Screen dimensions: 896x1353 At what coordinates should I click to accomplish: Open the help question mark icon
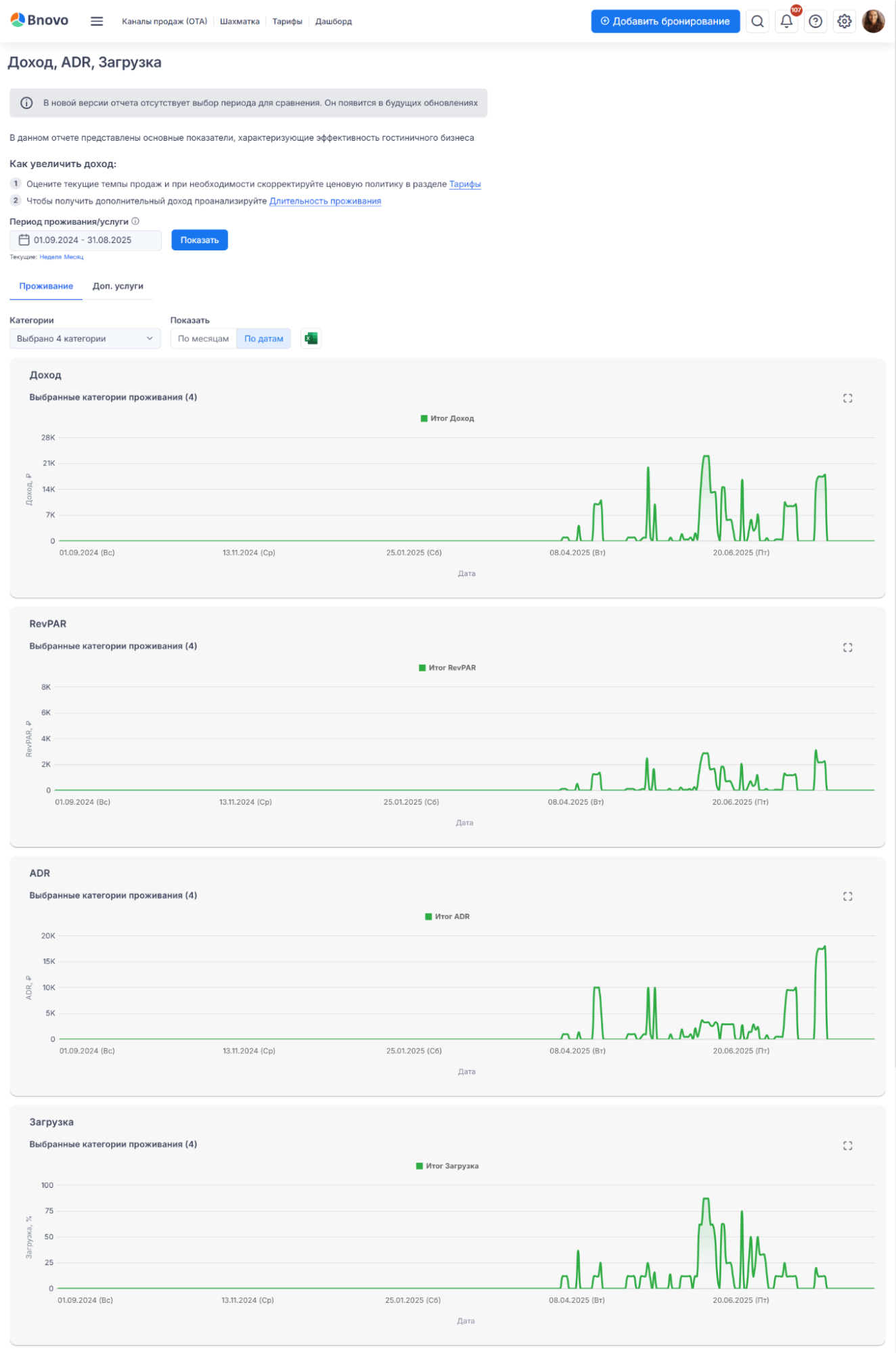815,21
